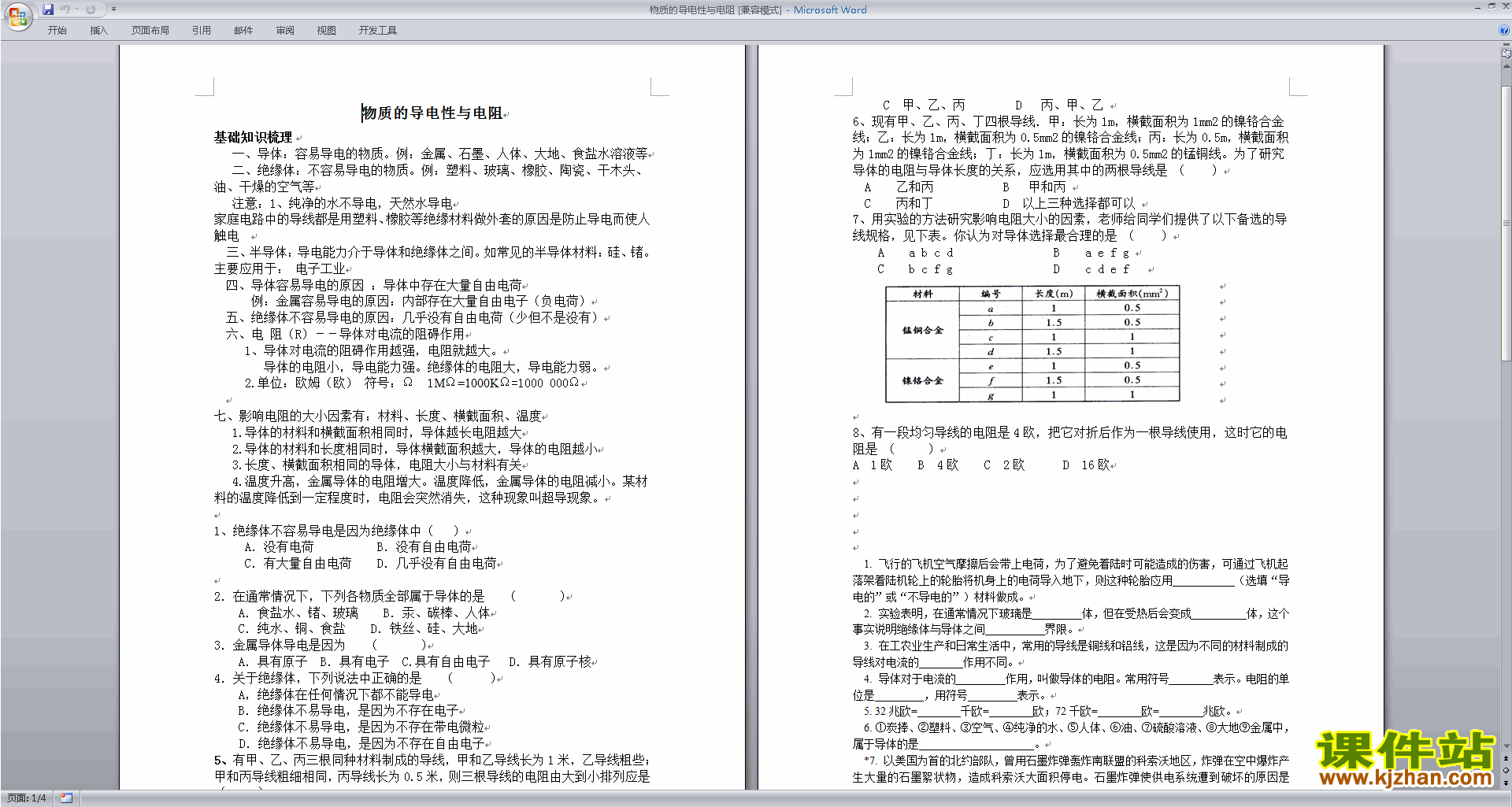Switch to the 视图 tab
Viewport: 1512px width, 807px height.
pyautogui.click(x=327, y=30)
